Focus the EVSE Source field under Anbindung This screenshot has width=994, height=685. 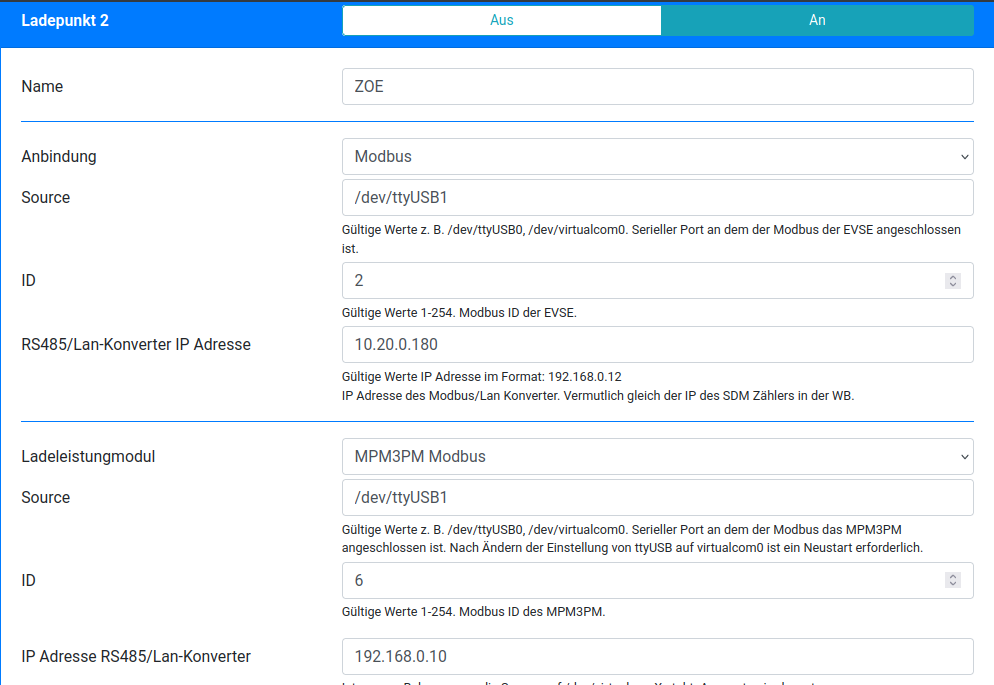coord(657,198)
